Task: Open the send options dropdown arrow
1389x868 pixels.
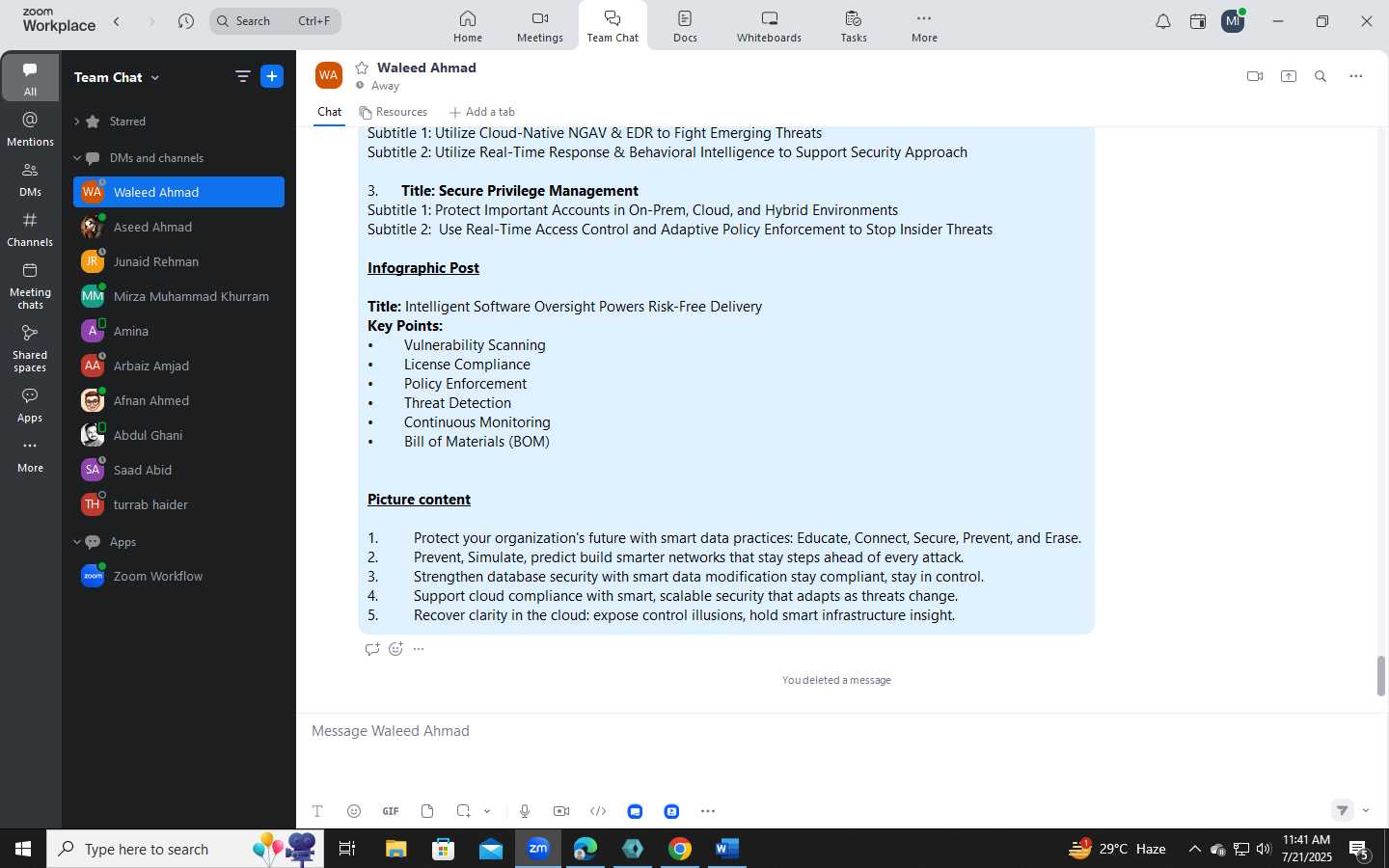Action: click(x=1366, y=811)
